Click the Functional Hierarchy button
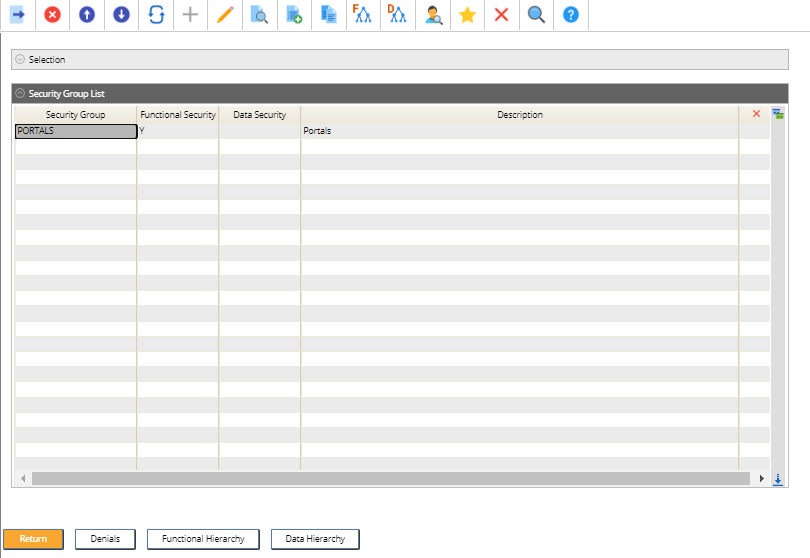Screen dimensions: 810x558 point(203,539)
